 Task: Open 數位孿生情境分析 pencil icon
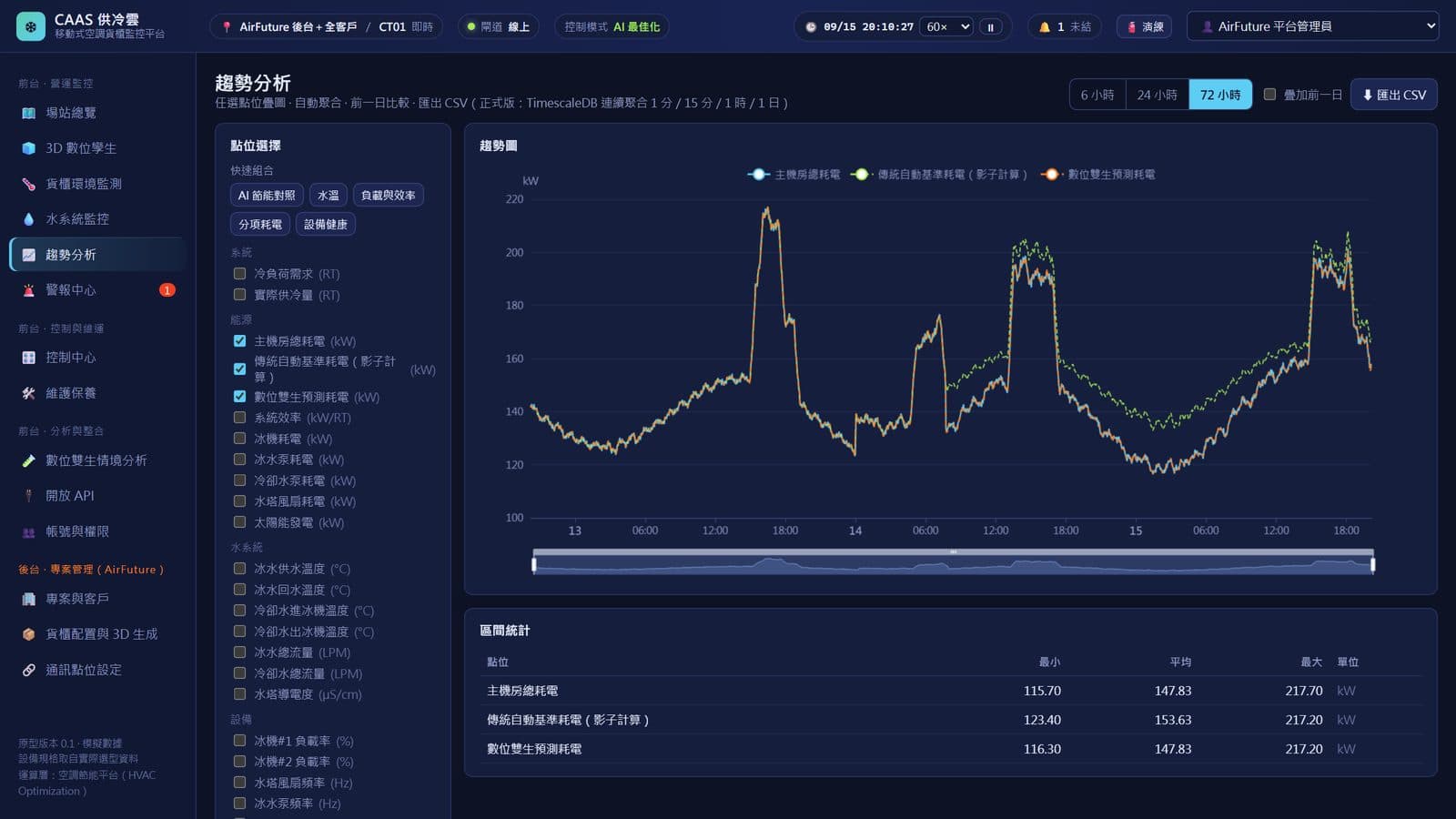(x=28, y=460)
